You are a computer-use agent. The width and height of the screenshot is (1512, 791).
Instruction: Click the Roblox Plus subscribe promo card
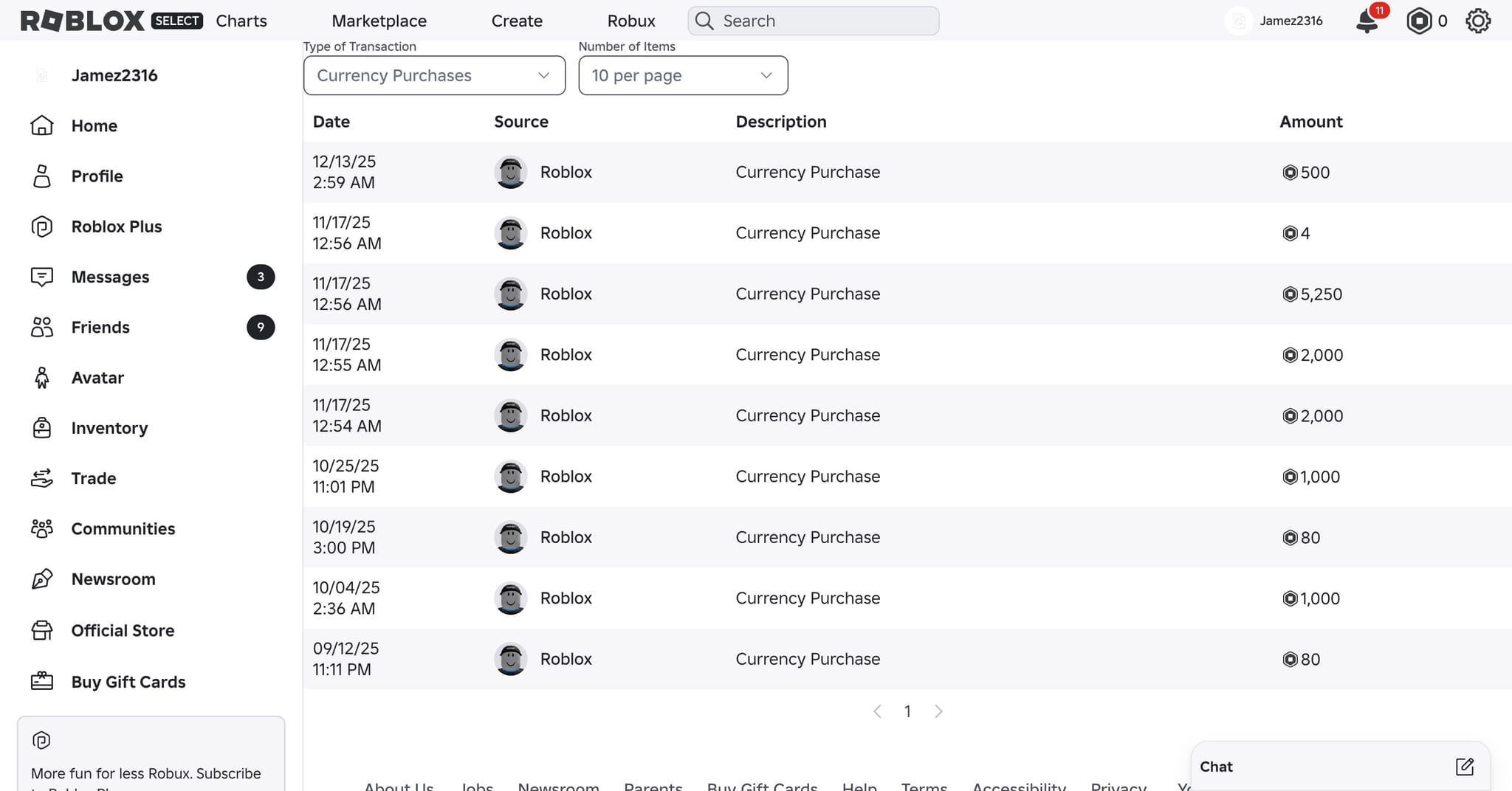151,754
